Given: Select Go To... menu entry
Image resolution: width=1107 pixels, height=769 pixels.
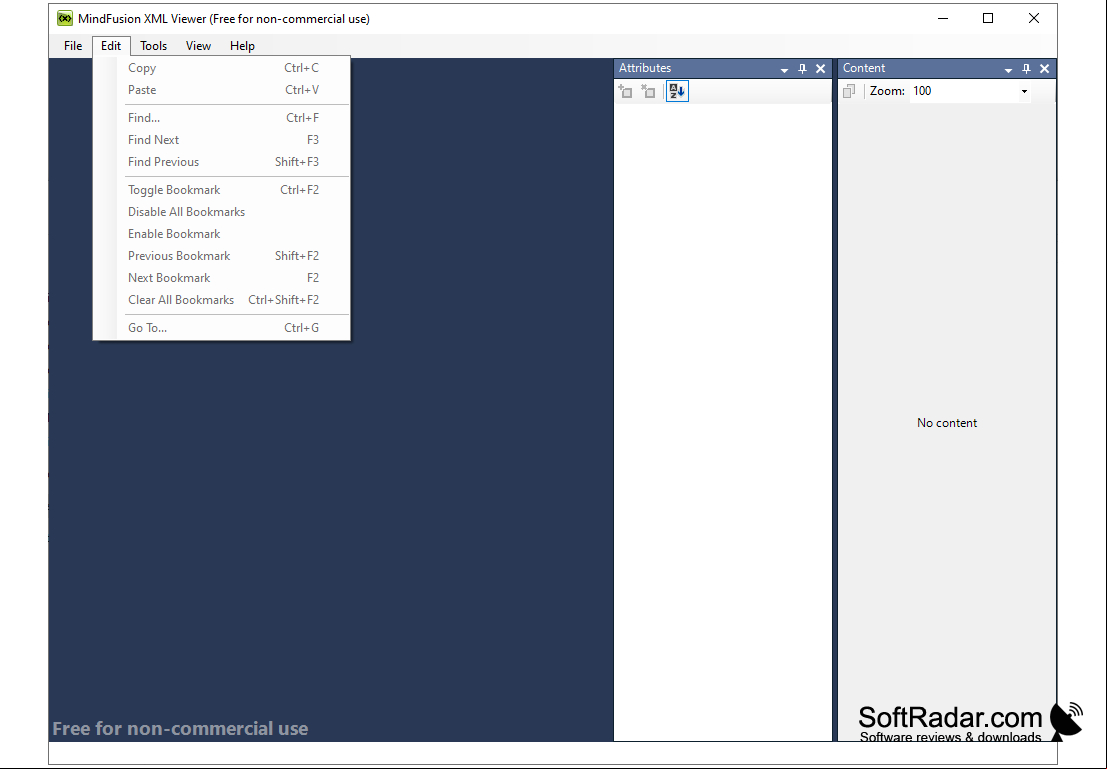Looking at the screenshot, I should click(222, 328).
